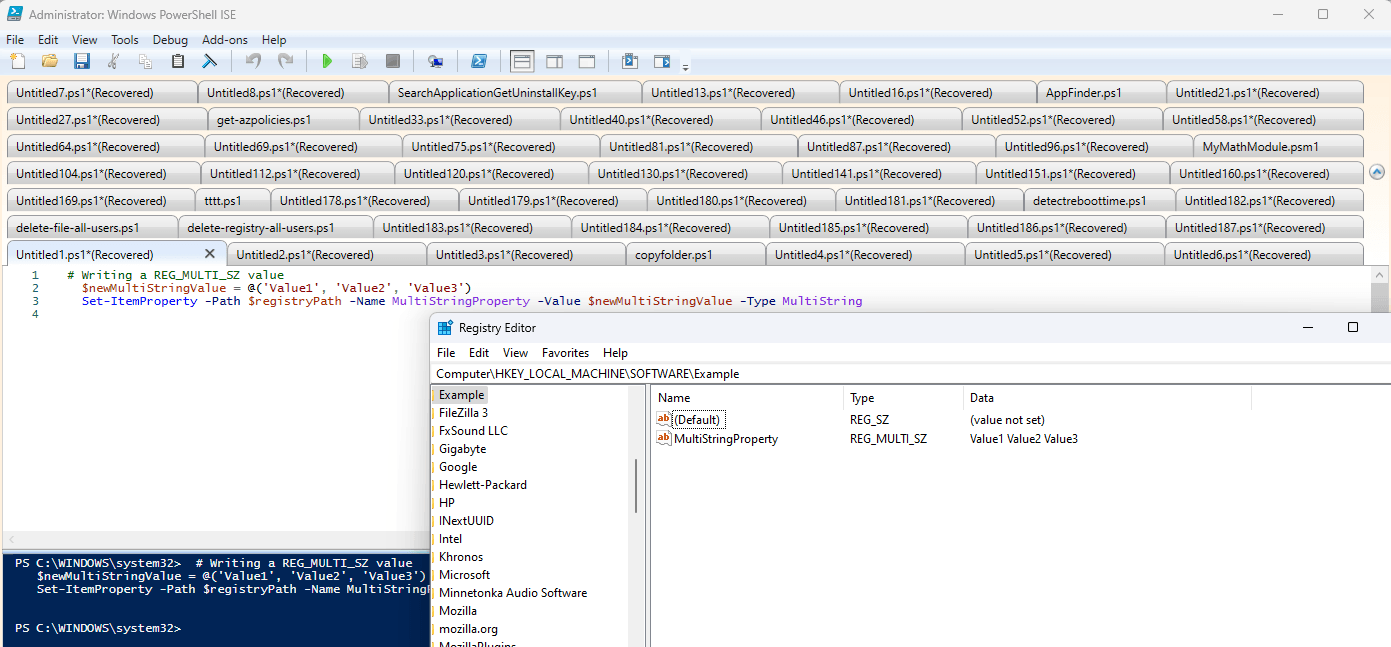This screenshot has width=1391, height=647.
Task: Click the Redo arrow icon
Action: click(x=285, y=61)
